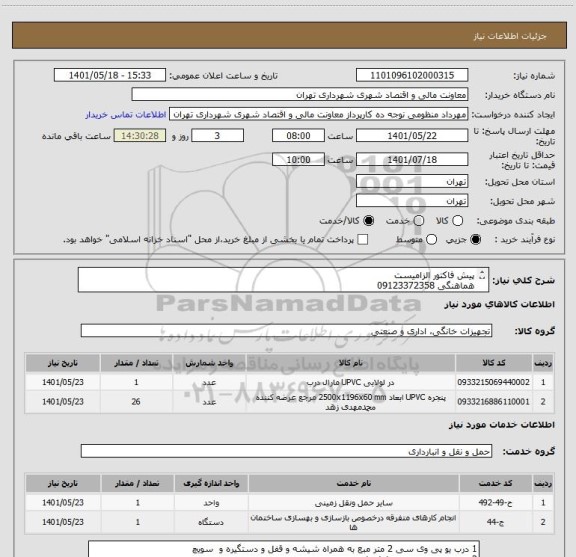Viewport: 576px width, 557px height.
Task: Select the کالا radio button
Action: click(457, 220)
